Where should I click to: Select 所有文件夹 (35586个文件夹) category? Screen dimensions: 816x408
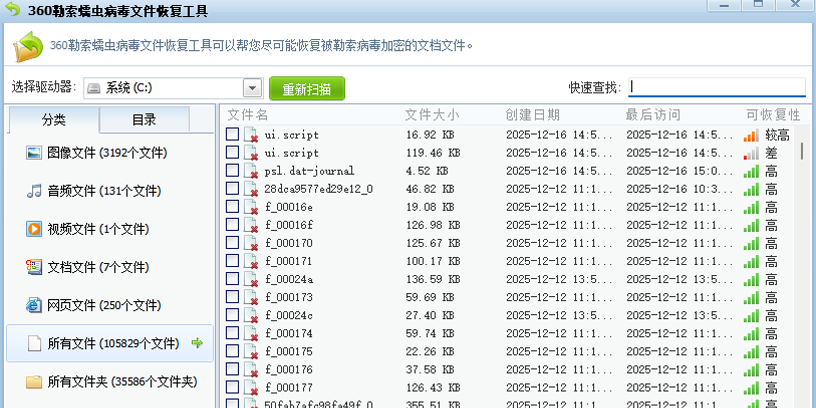[x=110, y=382]
